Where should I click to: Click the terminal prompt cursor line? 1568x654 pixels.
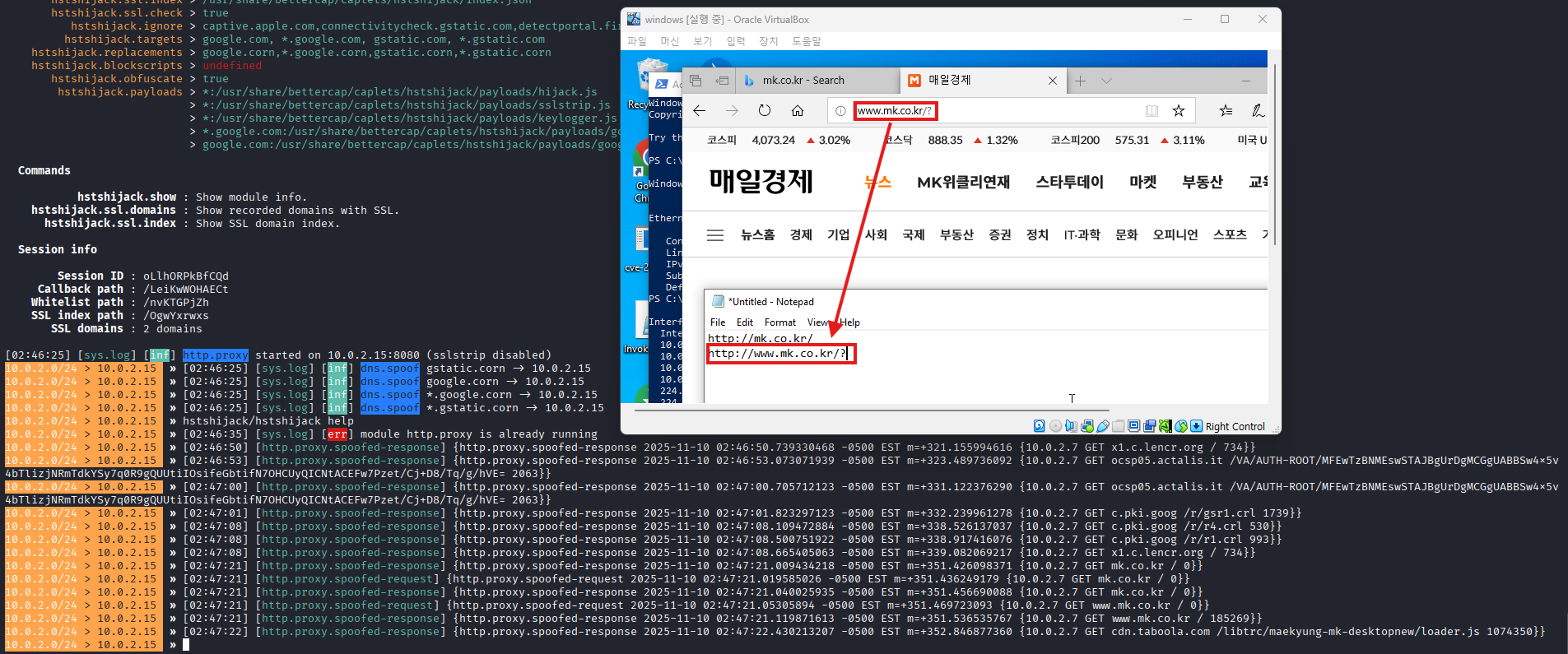point(185,645)
